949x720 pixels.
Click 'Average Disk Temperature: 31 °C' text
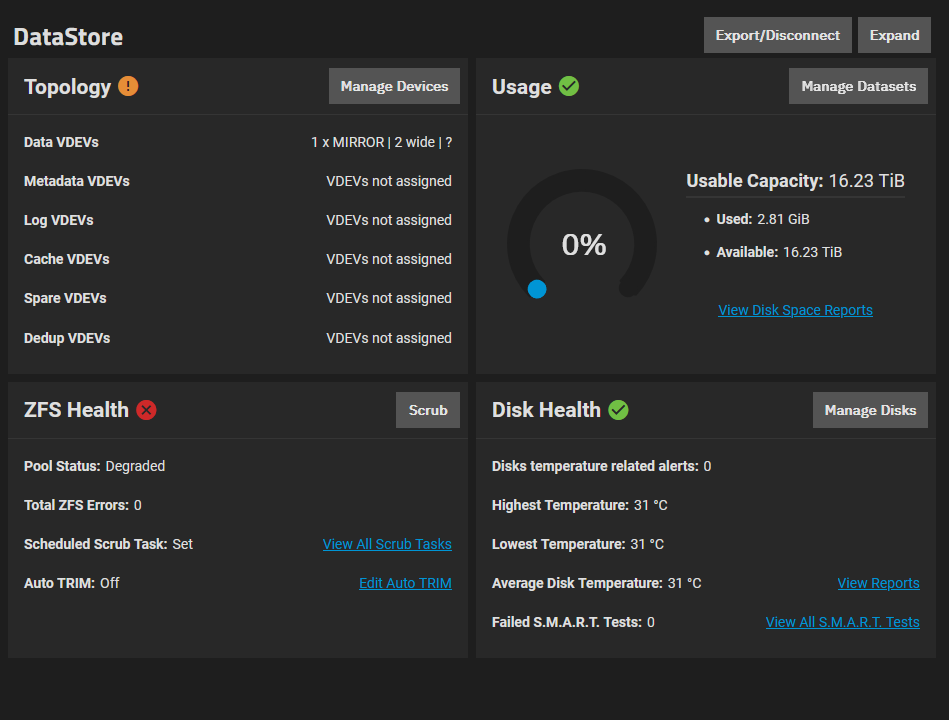coord(597,583)
